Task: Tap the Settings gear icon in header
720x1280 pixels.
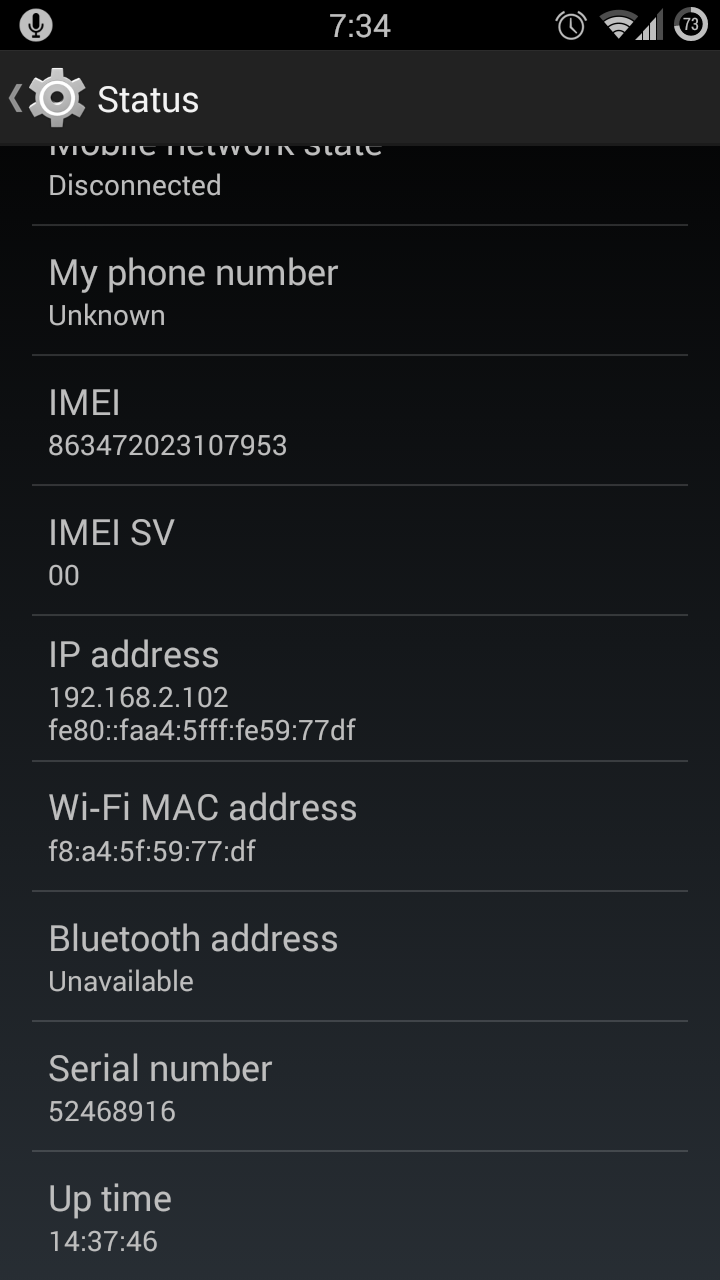Action: coord(57,98)
